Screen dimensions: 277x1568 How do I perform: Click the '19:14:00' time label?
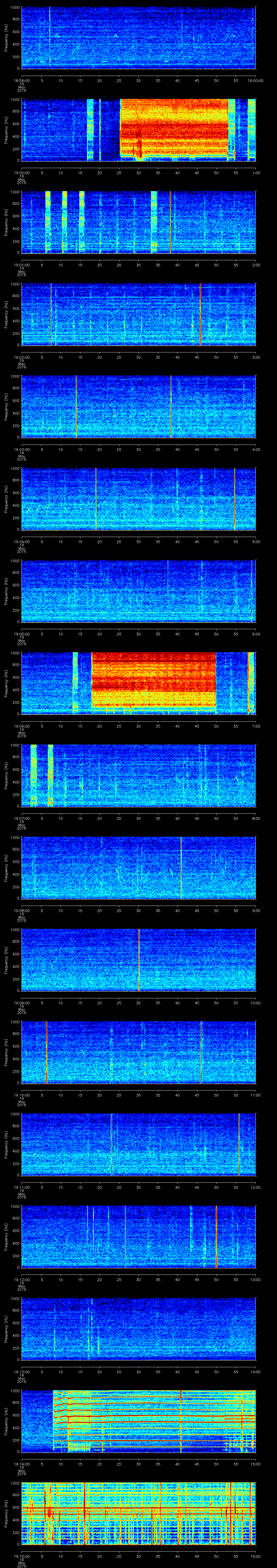[21, 1464]
